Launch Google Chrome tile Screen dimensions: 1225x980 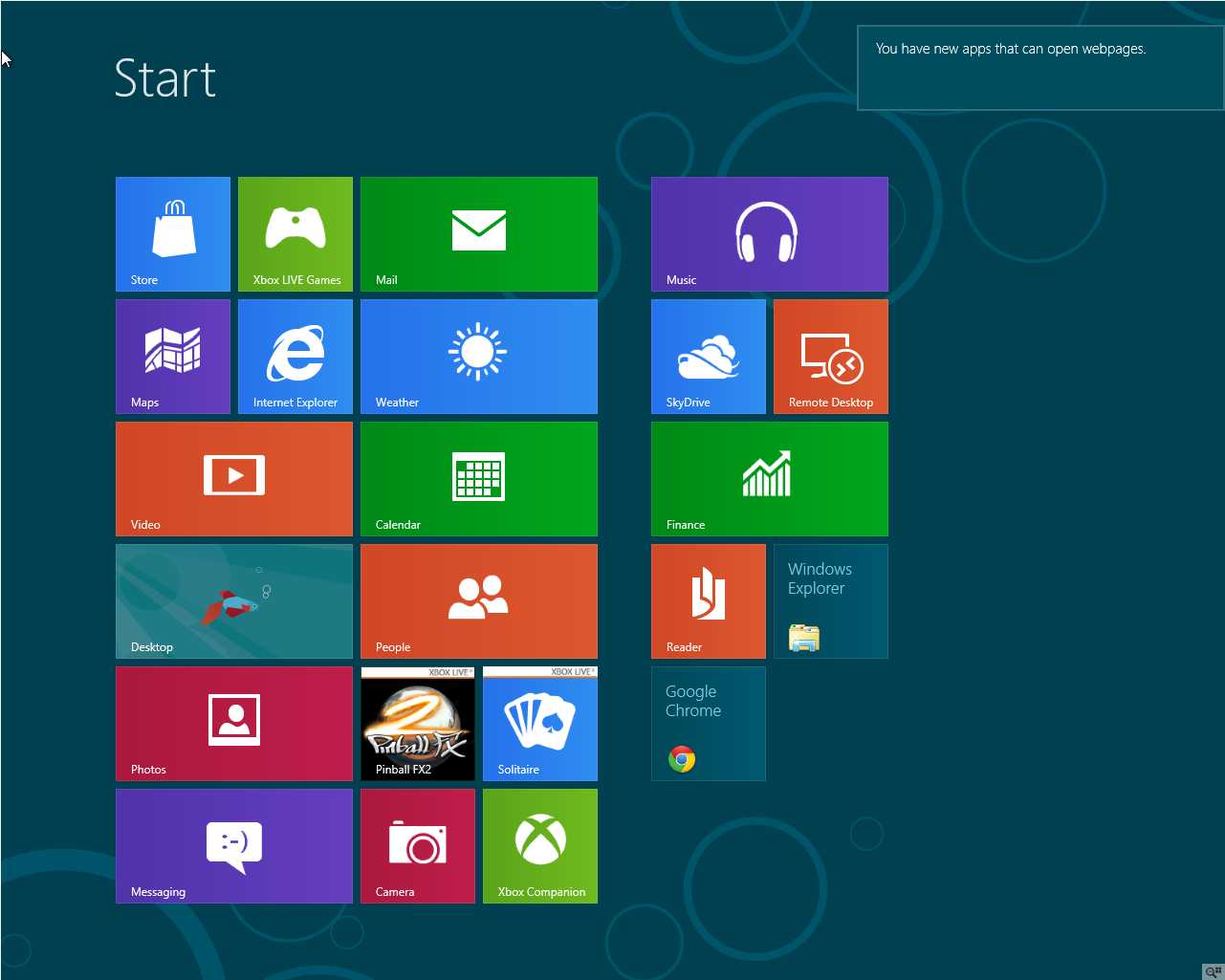pos(709,724)
